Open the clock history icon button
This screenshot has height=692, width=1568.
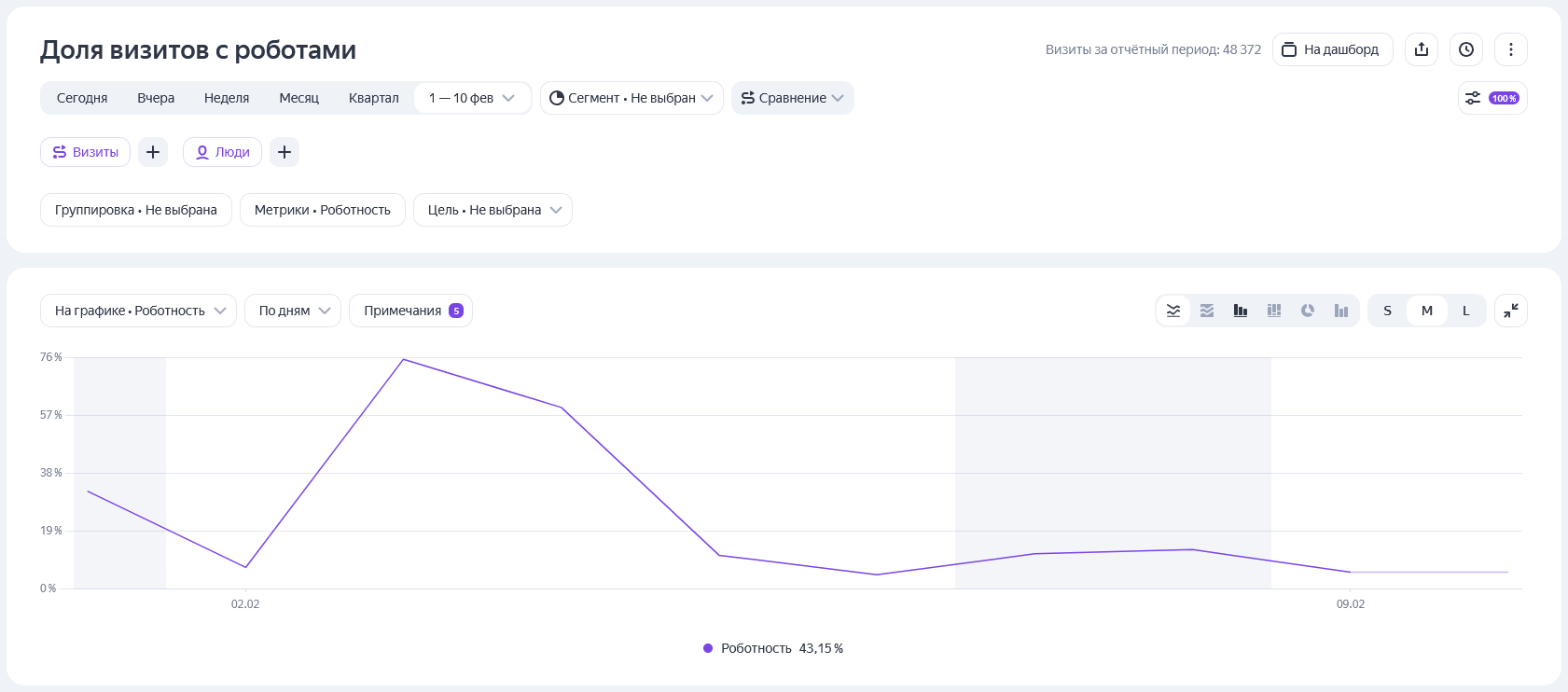pos(1465,49)
